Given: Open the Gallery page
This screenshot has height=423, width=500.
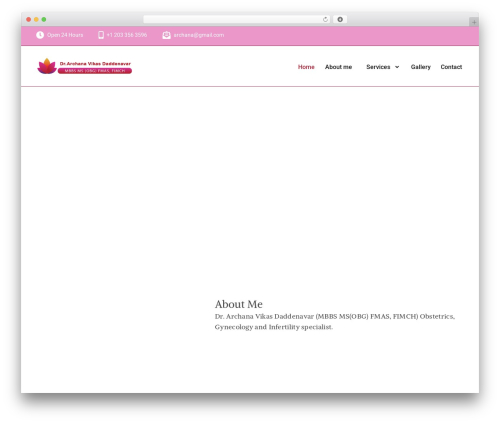Looking at the screenshot, I should 421,67.
